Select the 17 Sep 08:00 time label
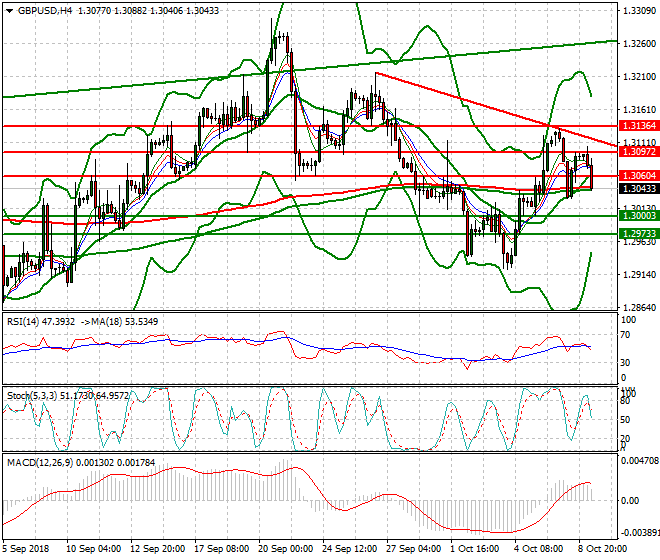Viewport: 660px width, 560px height. (222, 549)
